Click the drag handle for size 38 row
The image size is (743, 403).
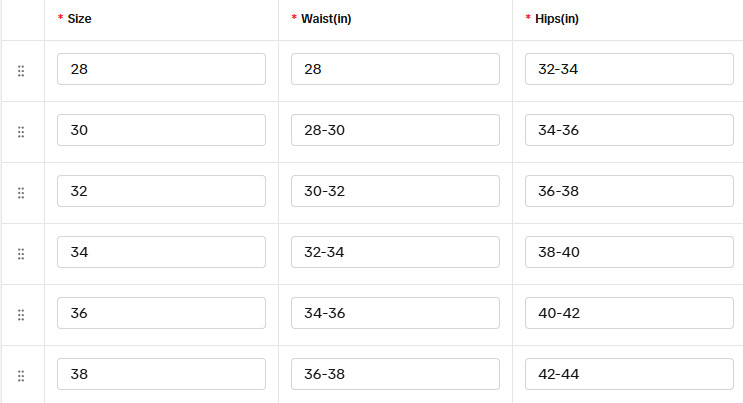coord(21,376)
